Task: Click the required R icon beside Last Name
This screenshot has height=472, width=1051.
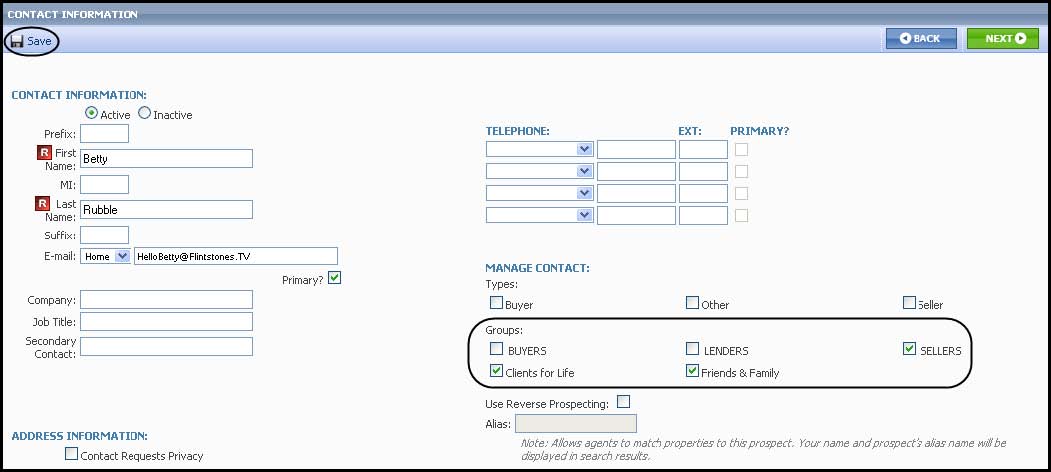Action: tap(44, 204)
